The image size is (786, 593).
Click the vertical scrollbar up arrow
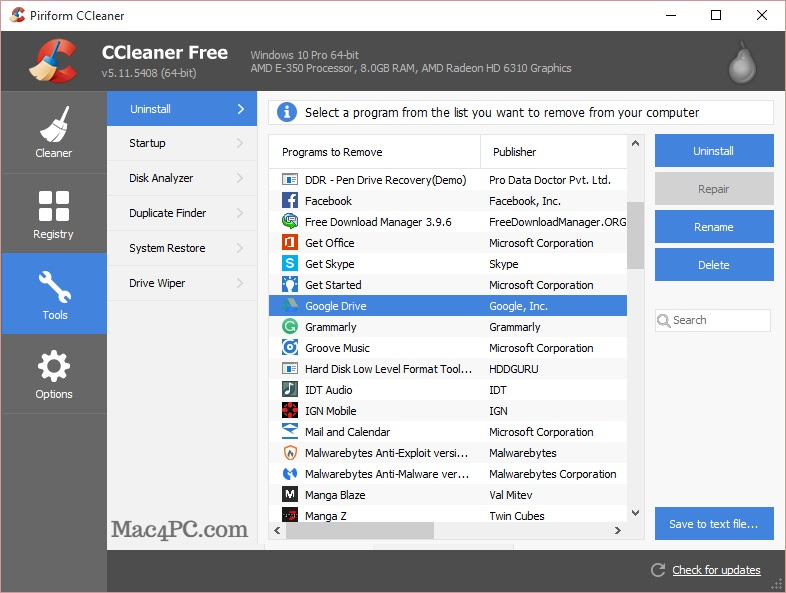point(635,143)
